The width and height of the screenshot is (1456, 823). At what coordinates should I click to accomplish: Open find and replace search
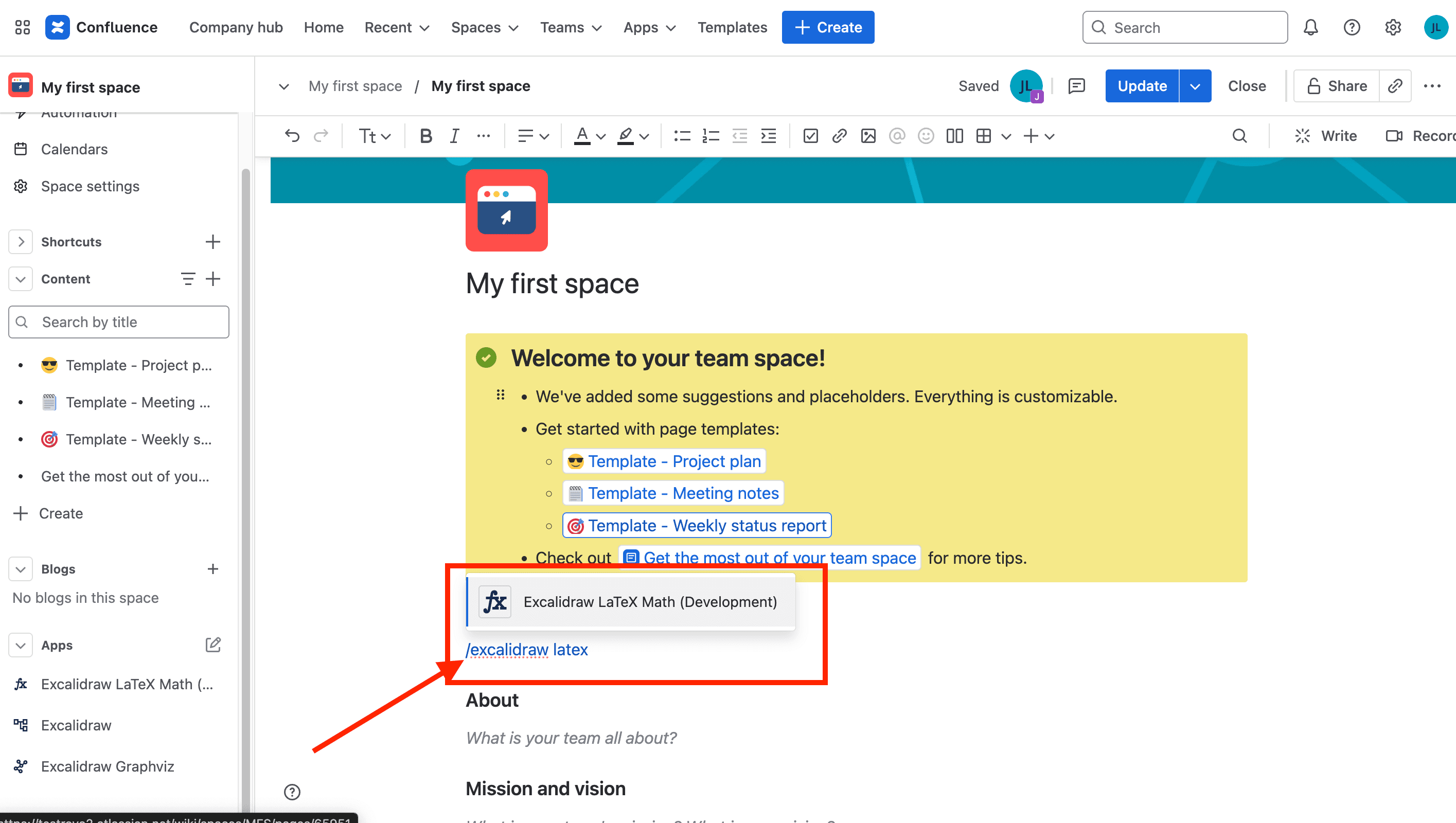1239,136
